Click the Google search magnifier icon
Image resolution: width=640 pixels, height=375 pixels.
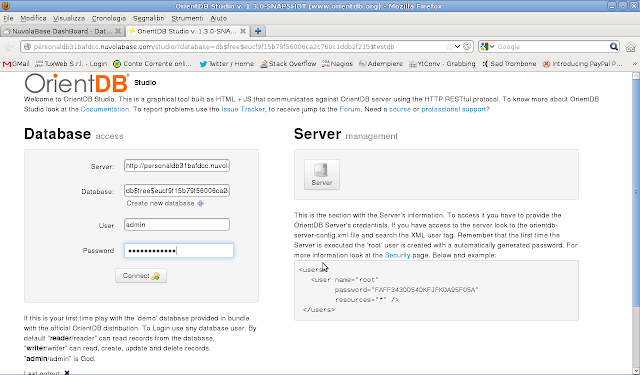pos(613,47)
